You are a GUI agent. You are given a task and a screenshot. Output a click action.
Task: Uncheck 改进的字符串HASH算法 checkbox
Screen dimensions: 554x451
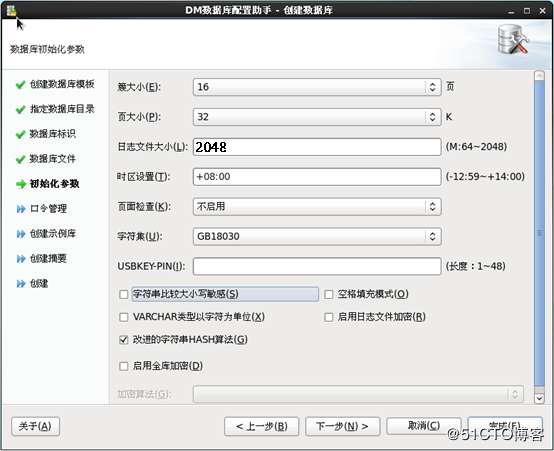pos(124,340)
